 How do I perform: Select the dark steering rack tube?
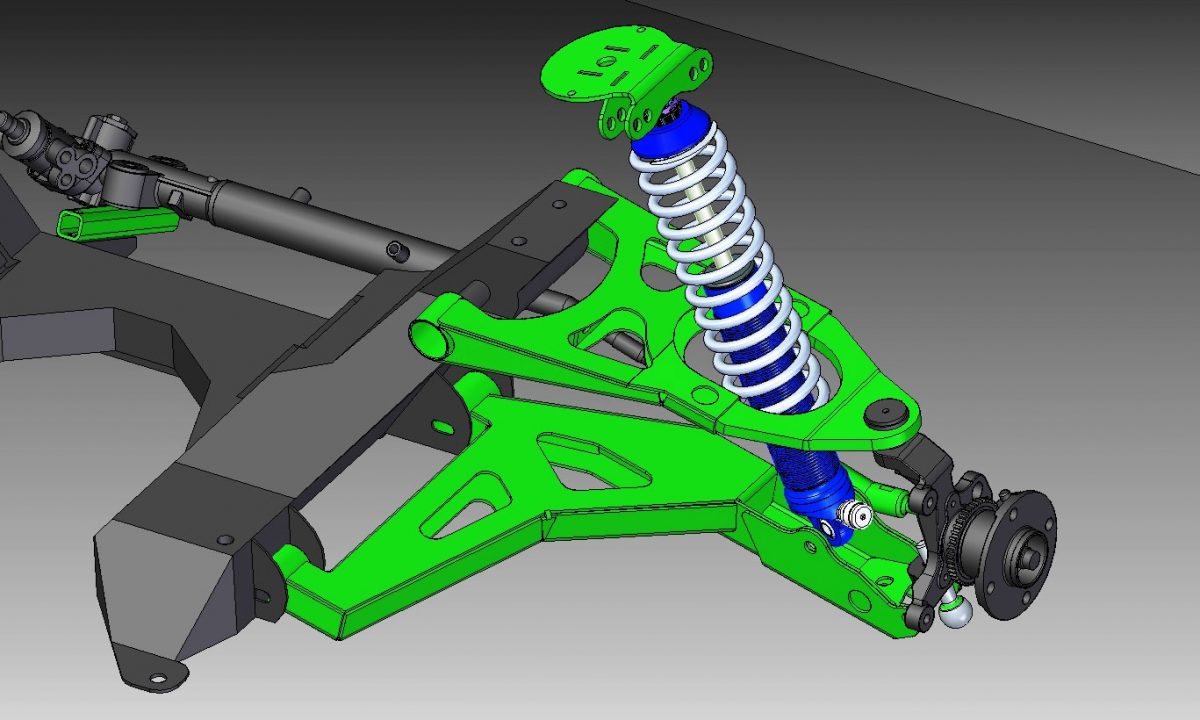point(290,215)
